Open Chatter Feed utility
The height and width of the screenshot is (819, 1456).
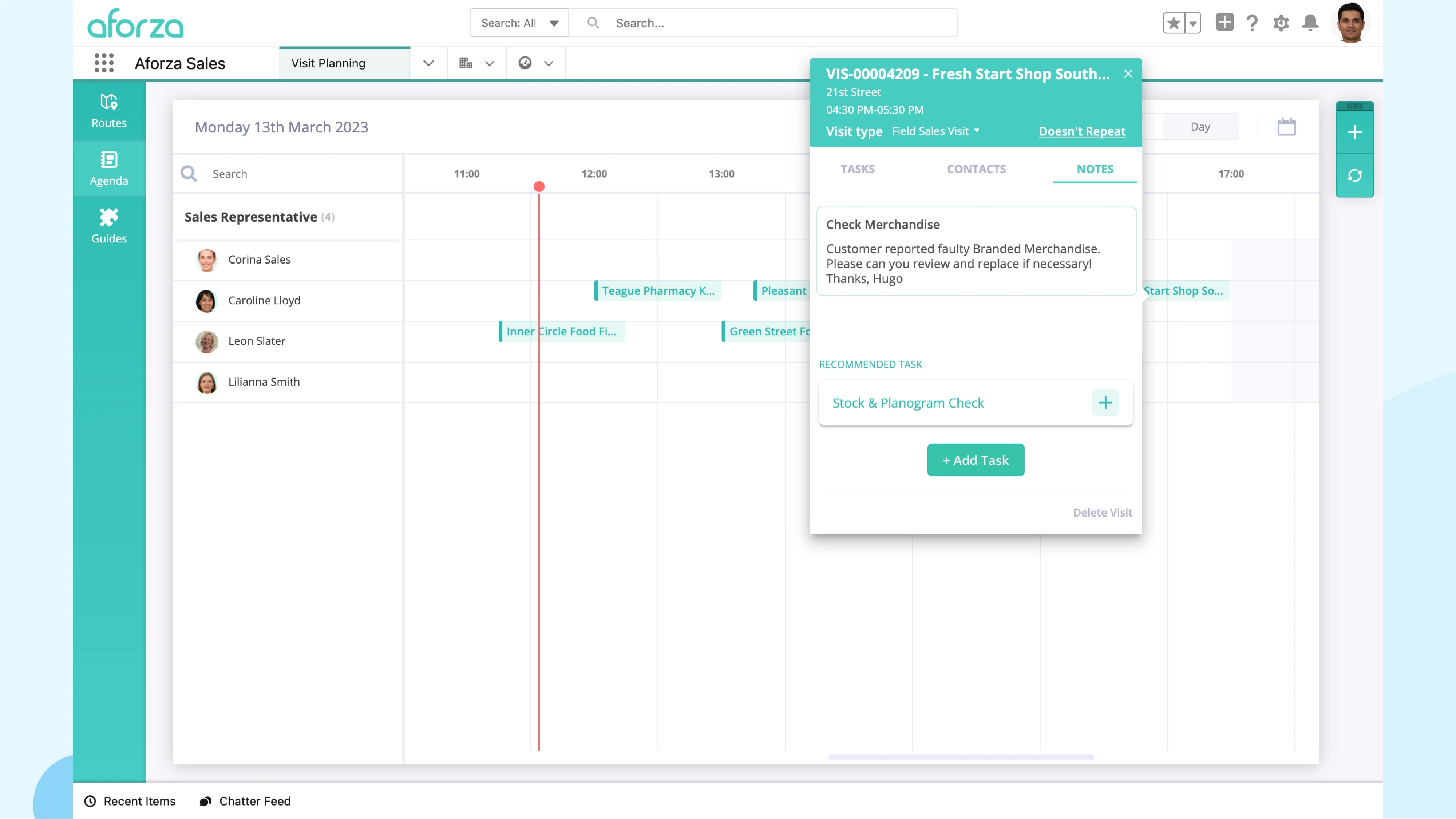pyautogui.click(x=245, y=801)
